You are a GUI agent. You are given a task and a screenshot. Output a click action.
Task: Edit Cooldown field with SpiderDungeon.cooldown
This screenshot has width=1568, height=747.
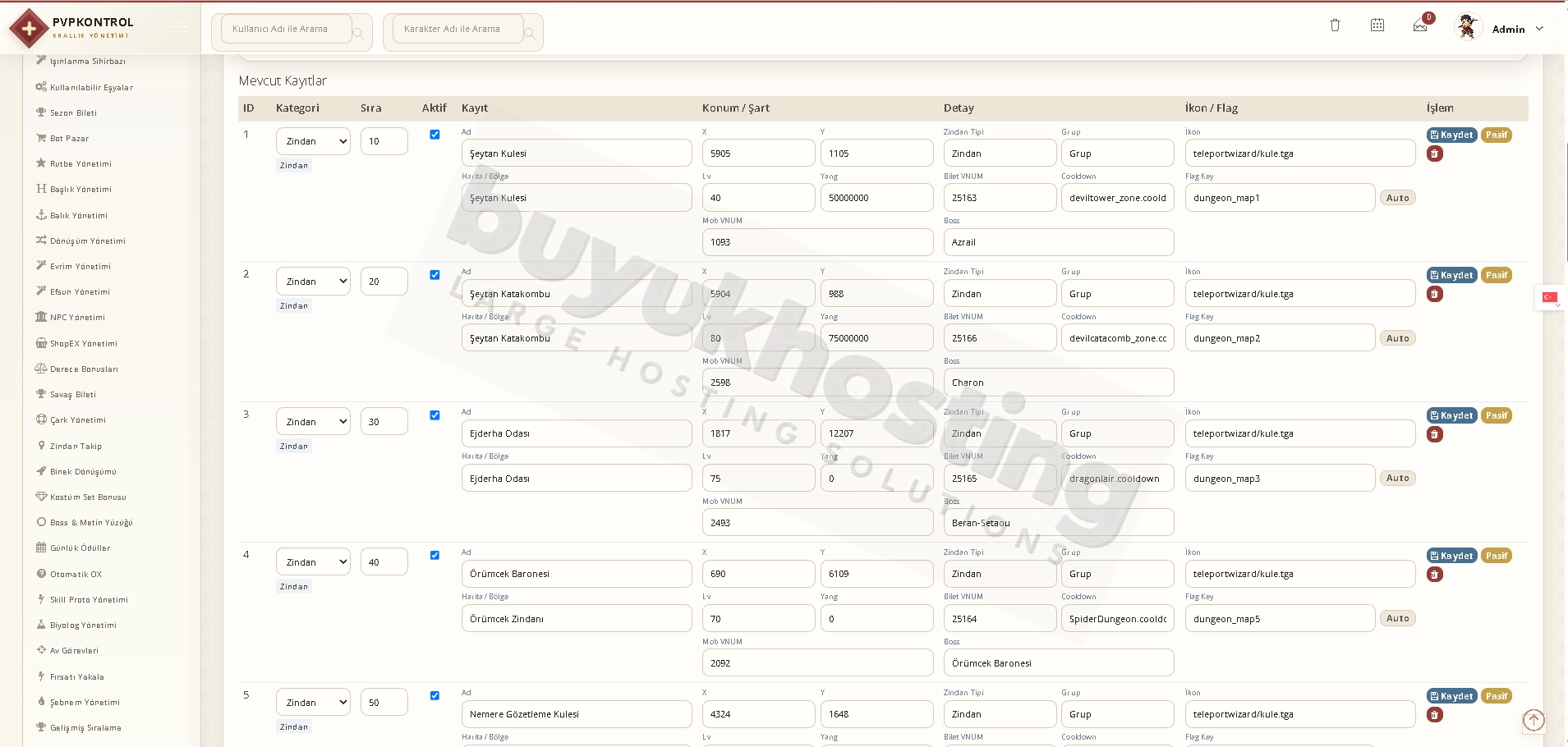coord(1117,619)
